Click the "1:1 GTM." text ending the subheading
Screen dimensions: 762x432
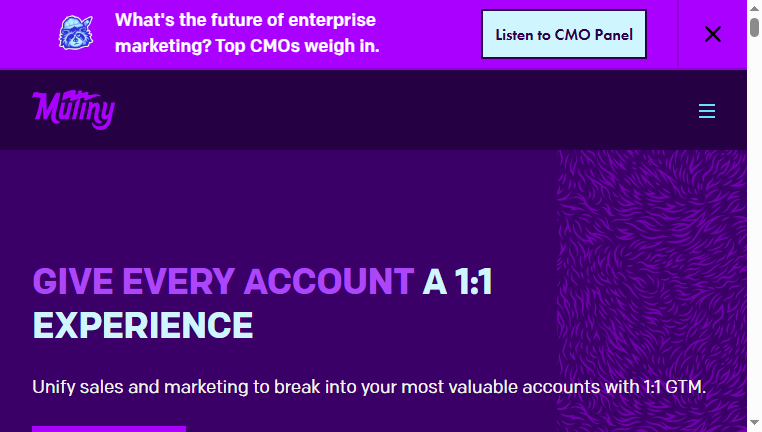pyautogui.click(x=674, y=387)
